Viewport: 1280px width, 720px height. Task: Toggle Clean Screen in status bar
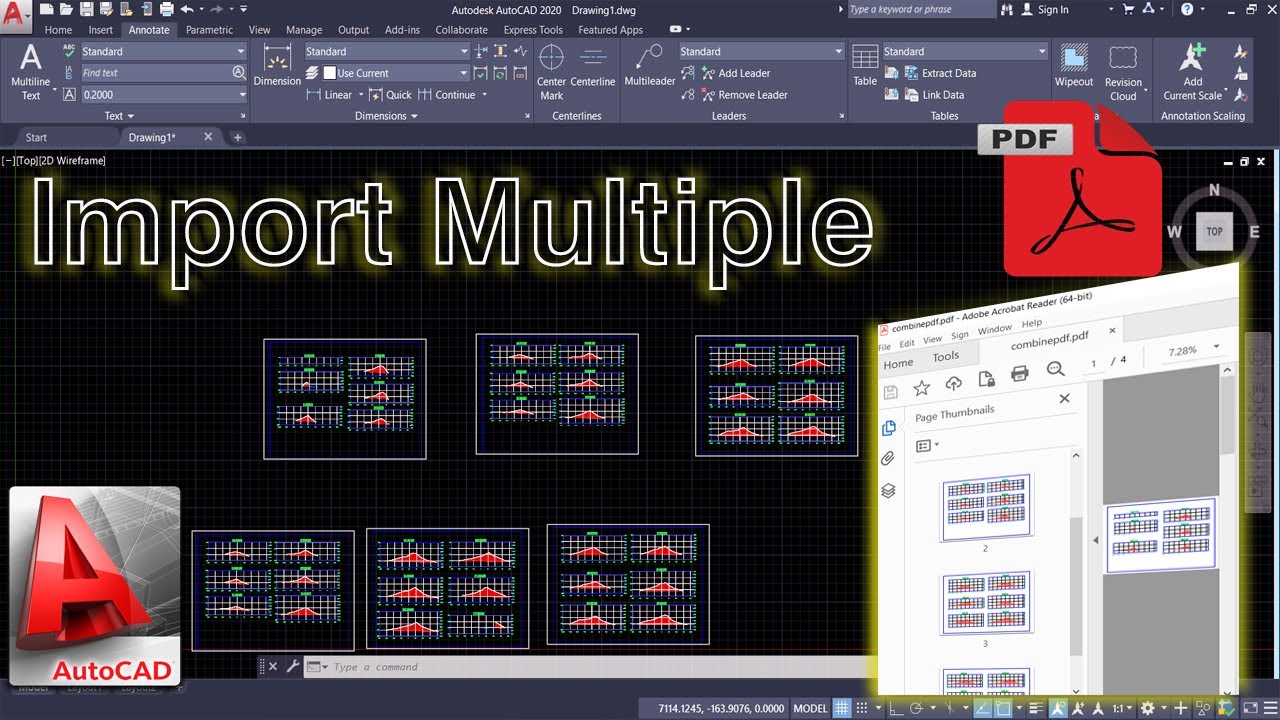point(1251,709)
